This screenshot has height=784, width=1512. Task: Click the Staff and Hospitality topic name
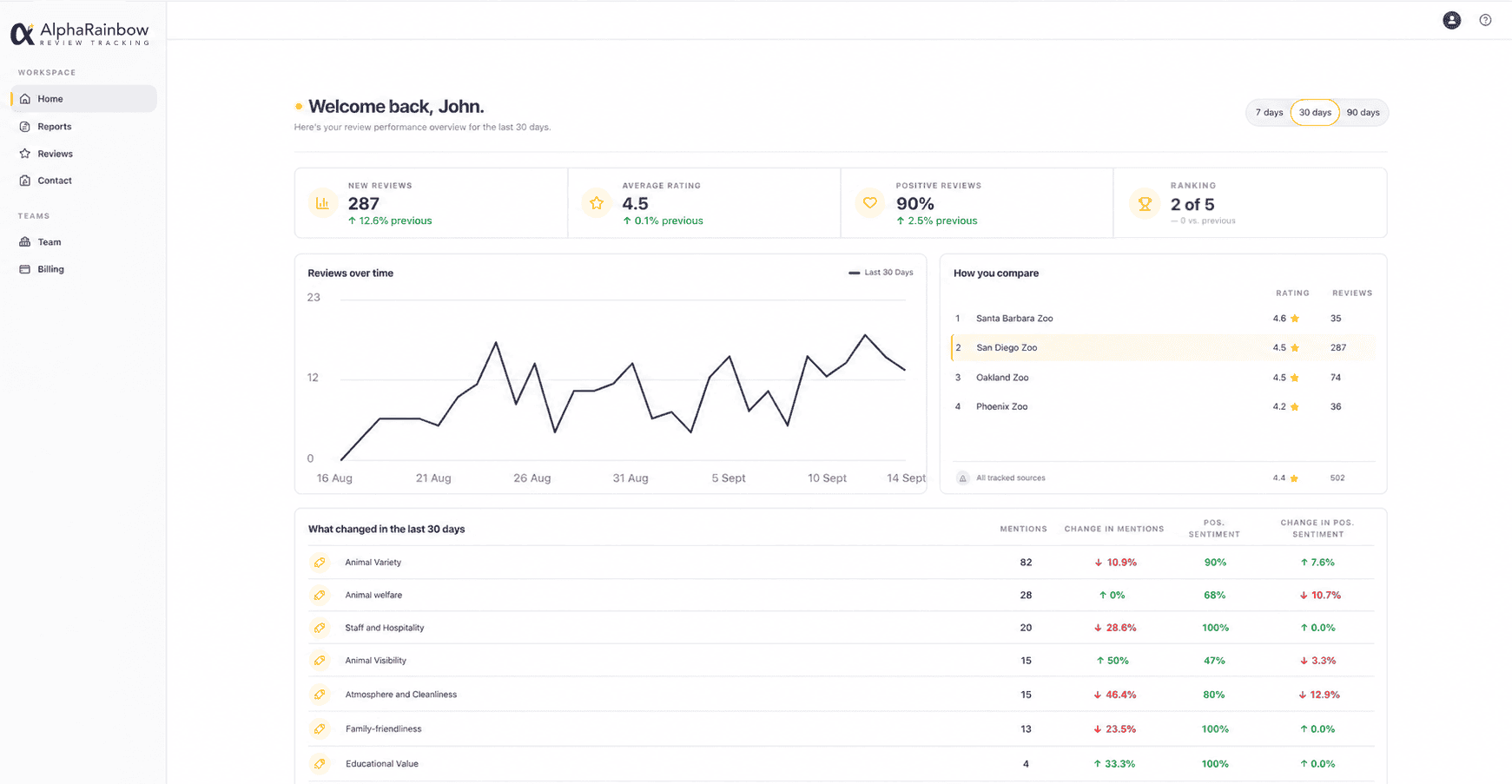pyautogui.click(x=385, y=628)
